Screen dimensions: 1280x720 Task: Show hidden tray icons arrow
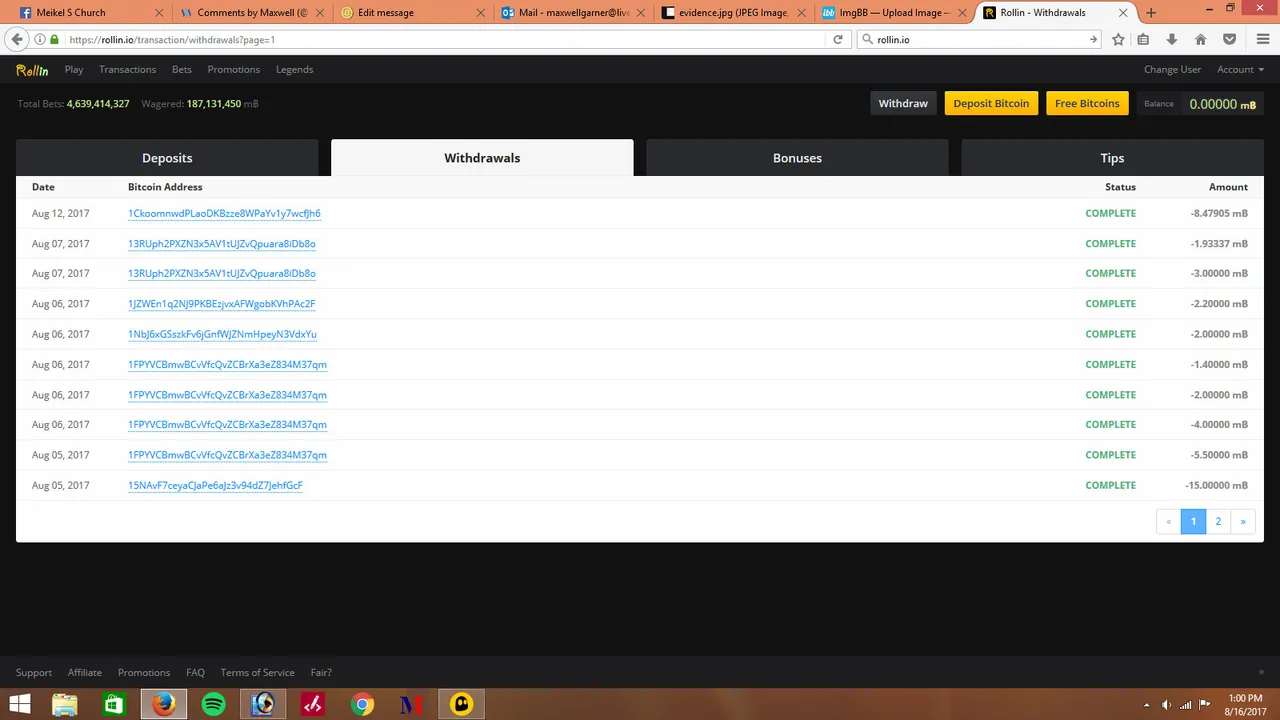coord(1147,704)
